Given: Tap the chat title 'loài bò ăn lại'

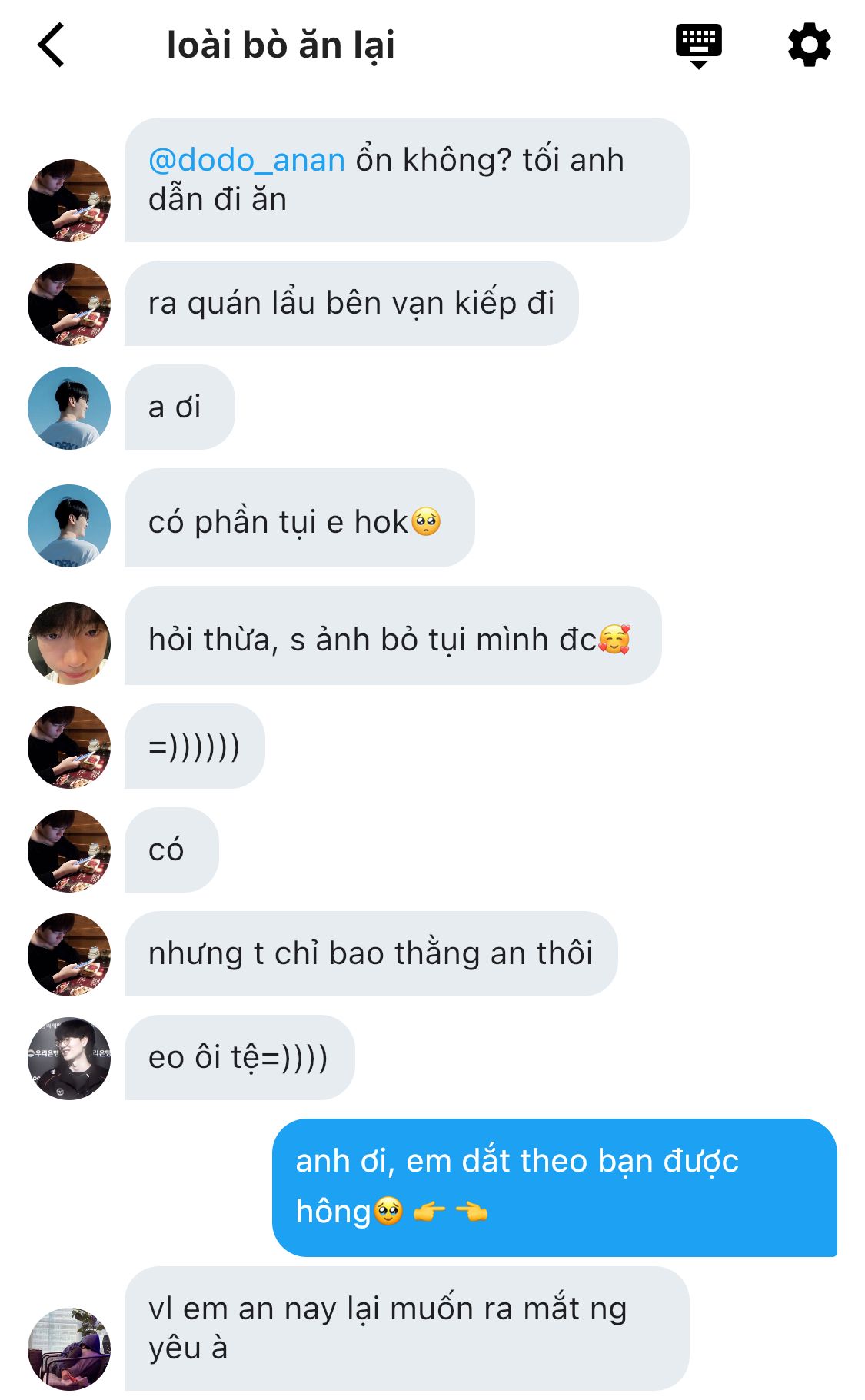Looking at the screenshot, I should (x=281, y=45).
